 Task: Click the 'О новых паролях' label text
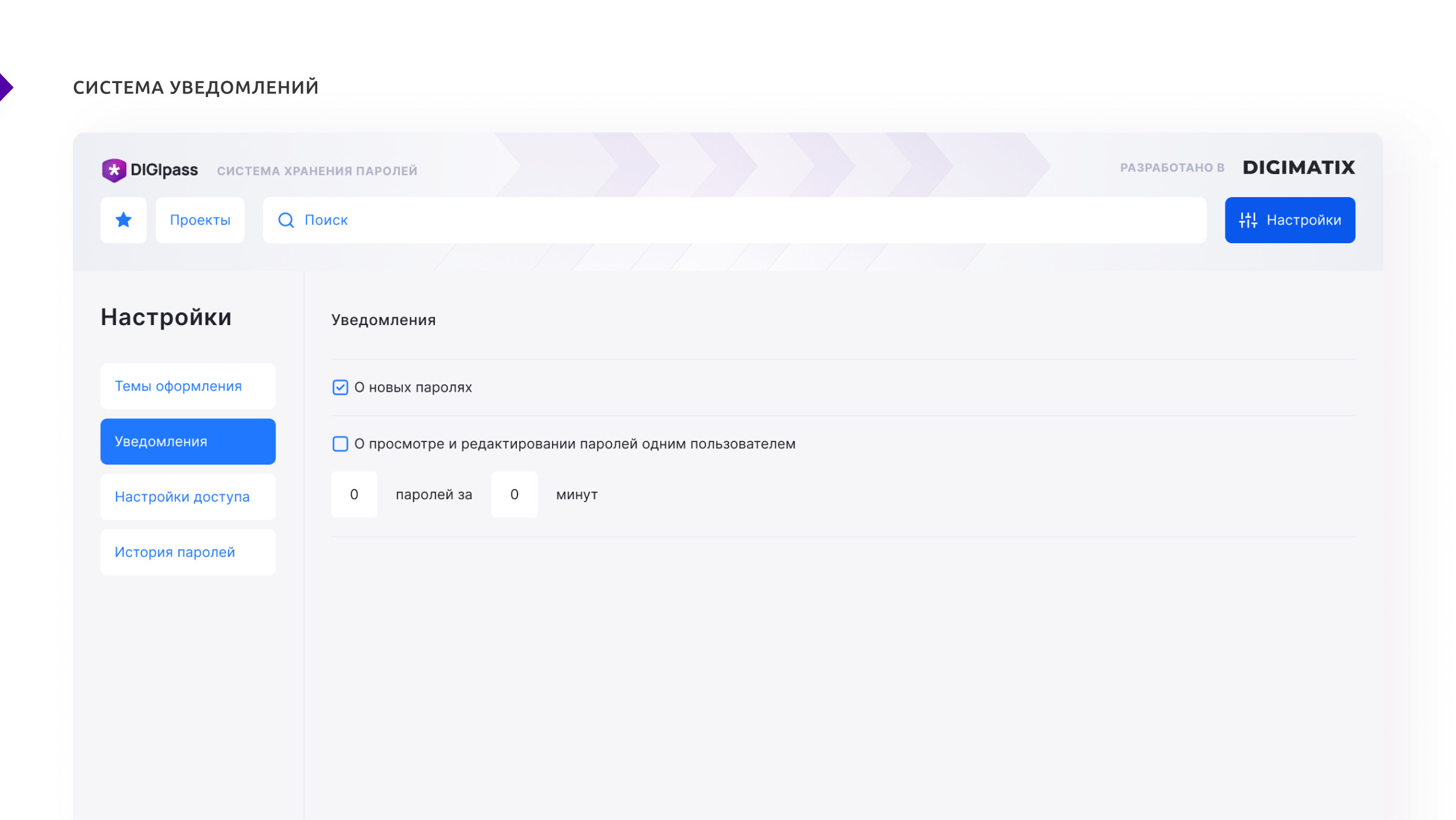click(x=413, y=387)
